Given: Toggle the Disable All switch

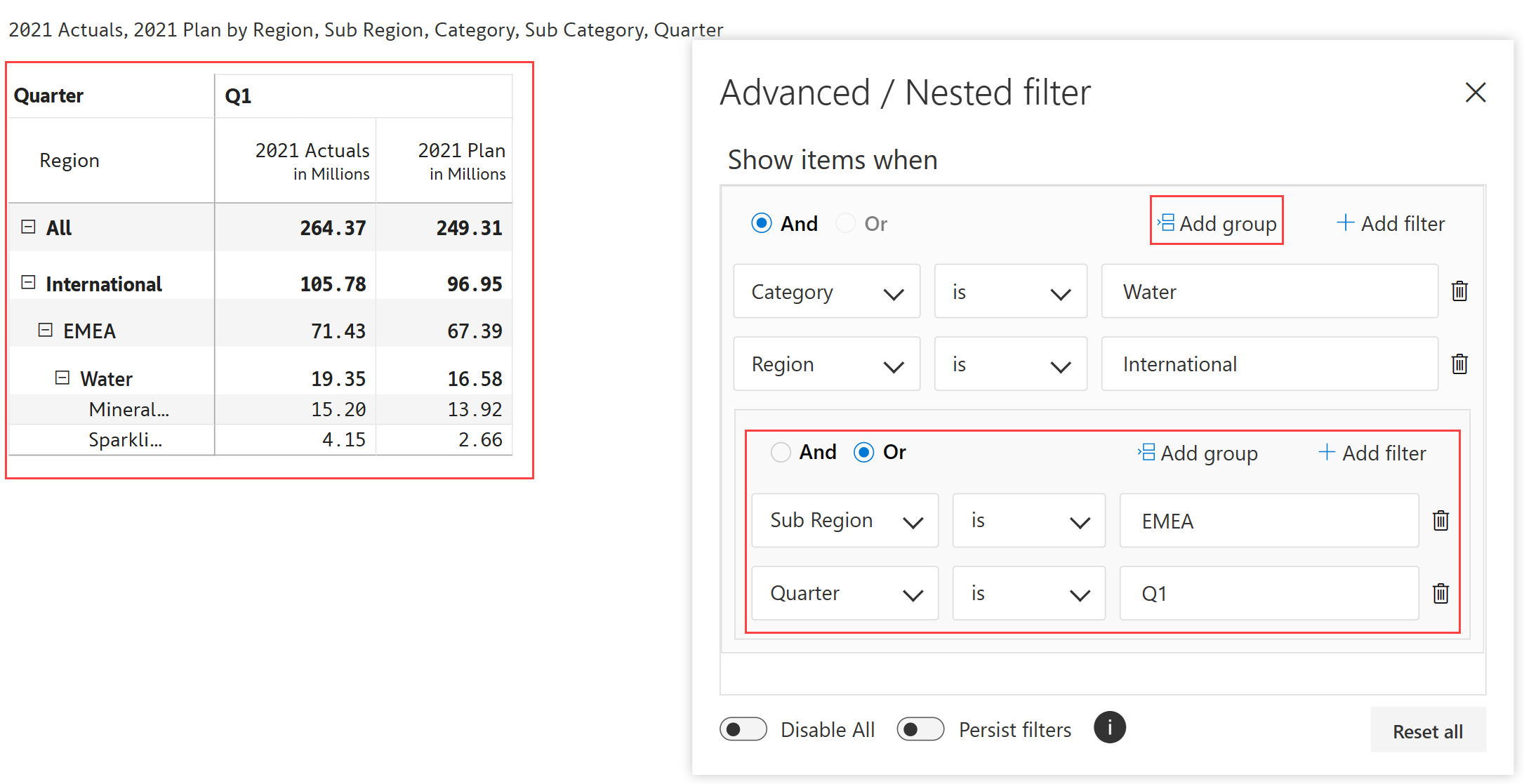Looking at the screenshot, I should click(x=743, y=729).
